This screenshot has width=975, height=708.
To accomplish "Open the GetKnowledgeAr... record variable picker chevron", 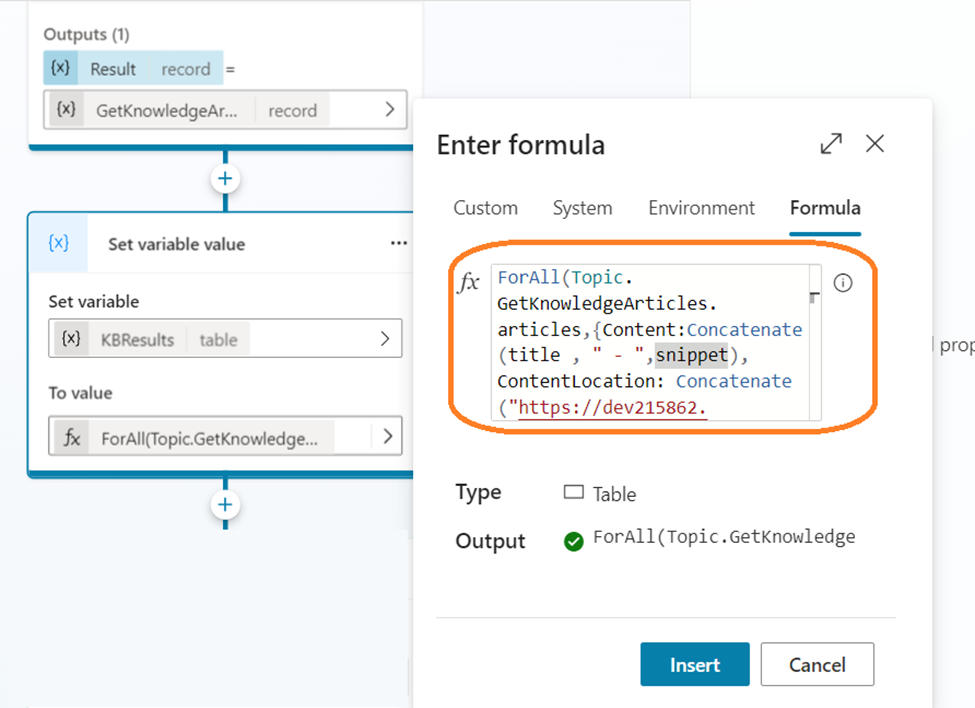I will [389, 110].
